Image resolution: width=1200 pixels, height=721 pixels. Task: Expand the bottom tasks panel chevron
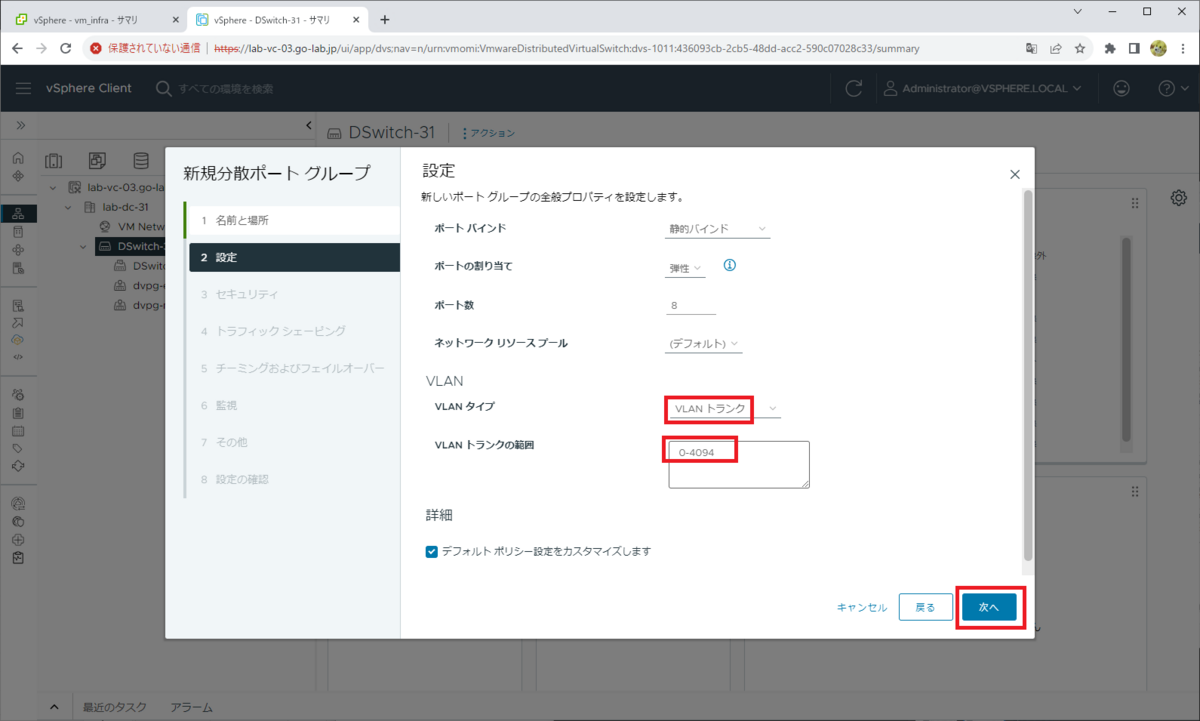tap(55, 707)
